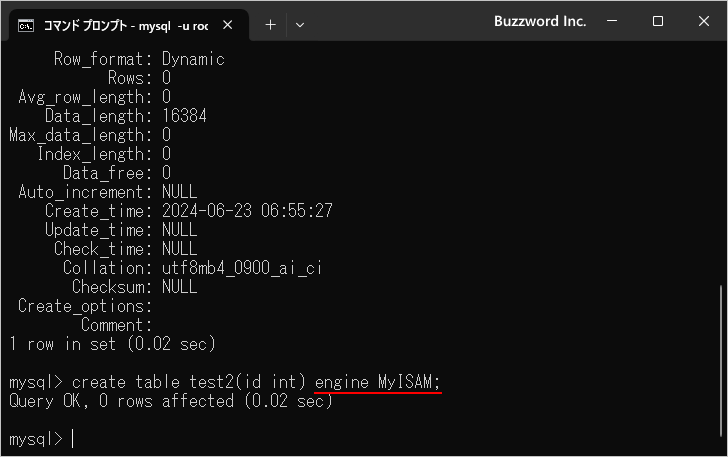The image size is (728, 457).
Task: Click the create table test2 command line
Action: [225, 382]
